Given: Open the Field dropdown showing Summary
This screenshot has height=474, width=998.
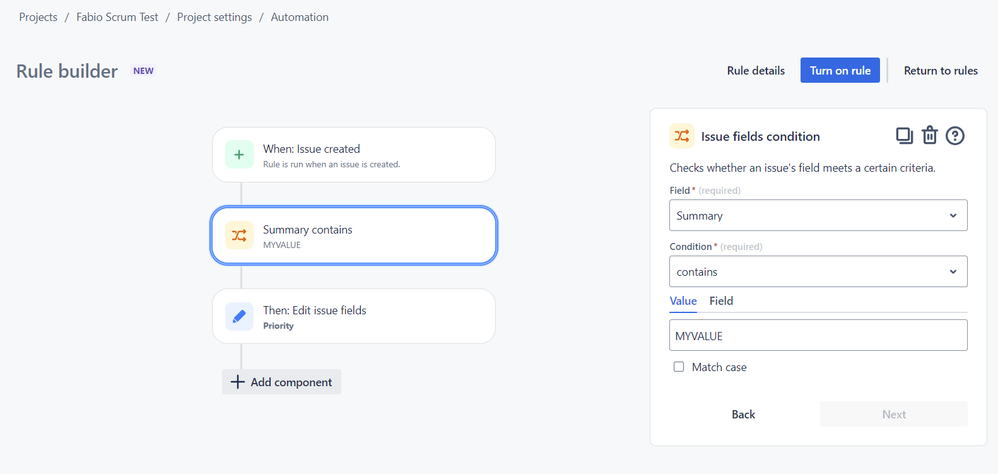Looking at the screenshot, I should coord(818,215).
